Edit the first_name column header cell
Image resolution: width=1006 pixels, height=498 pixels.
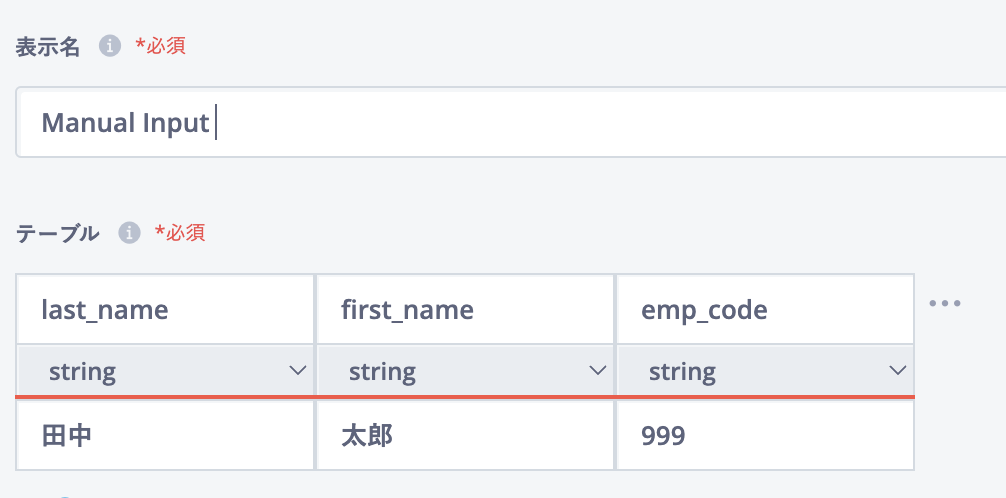pyautogui.click(x=465, y=309)
